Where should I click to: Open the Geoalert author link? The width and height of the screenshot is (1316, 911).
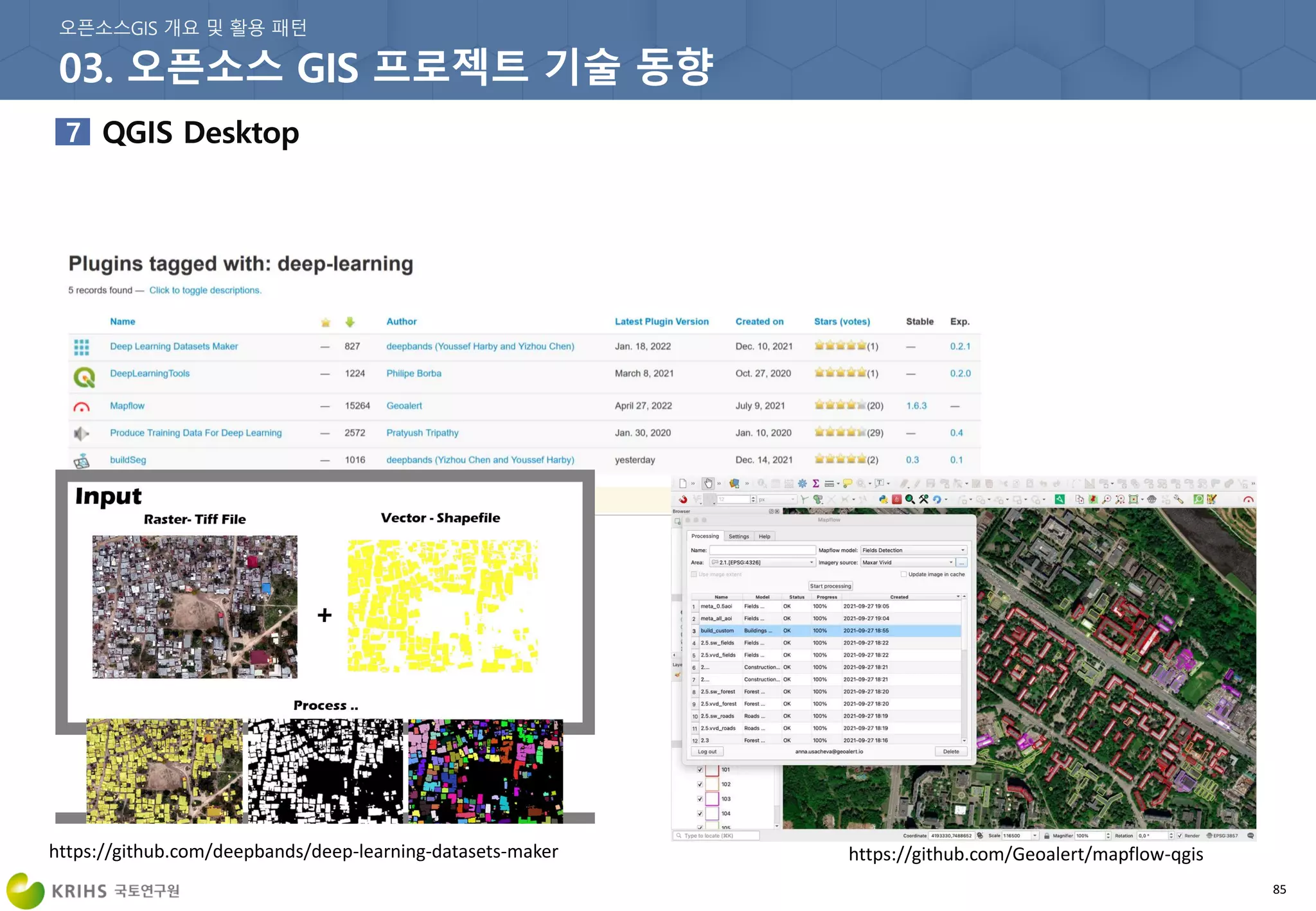(404, 406)
